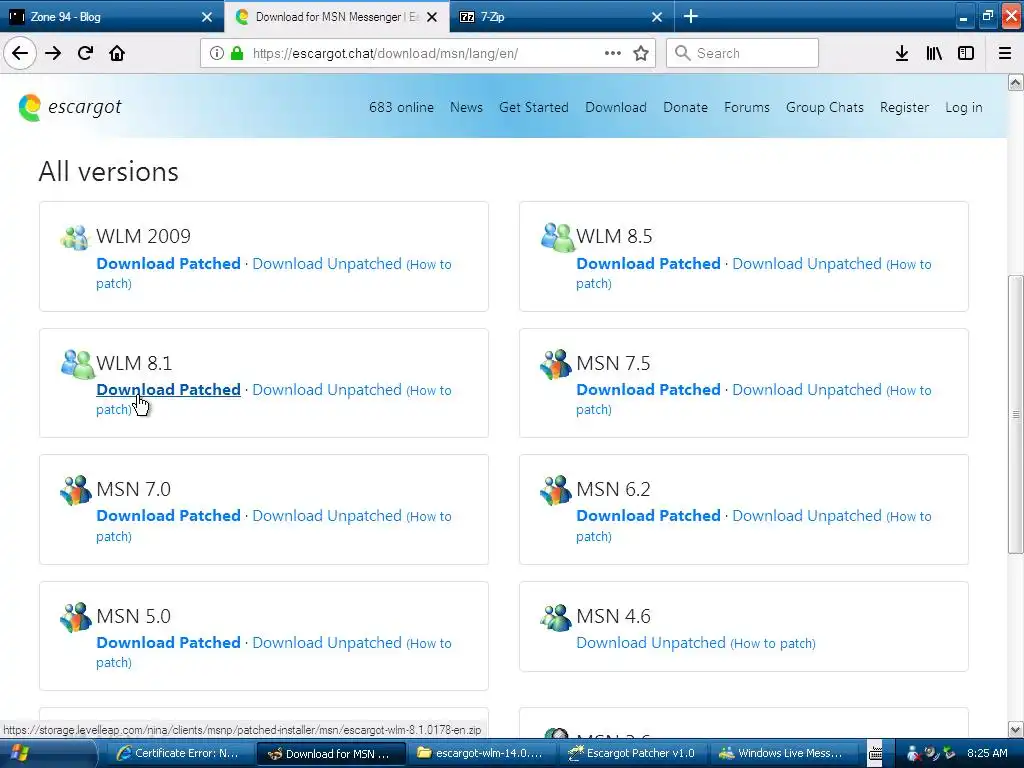Open Group Chats page
This screenshot has height=768, width=1024.
824,107
